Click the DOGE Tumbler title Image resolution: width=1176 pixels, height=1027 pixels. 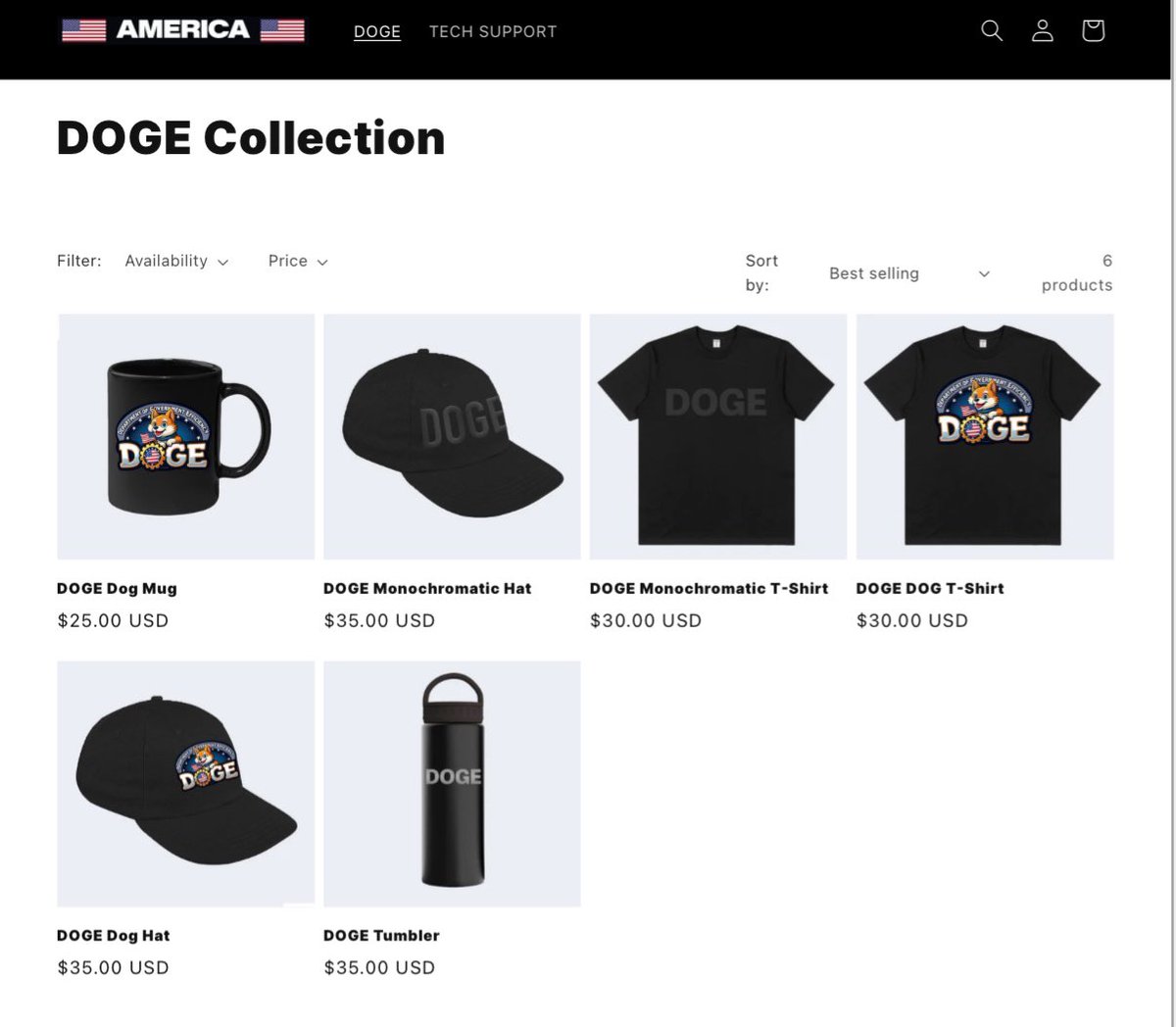click(381, 936)
